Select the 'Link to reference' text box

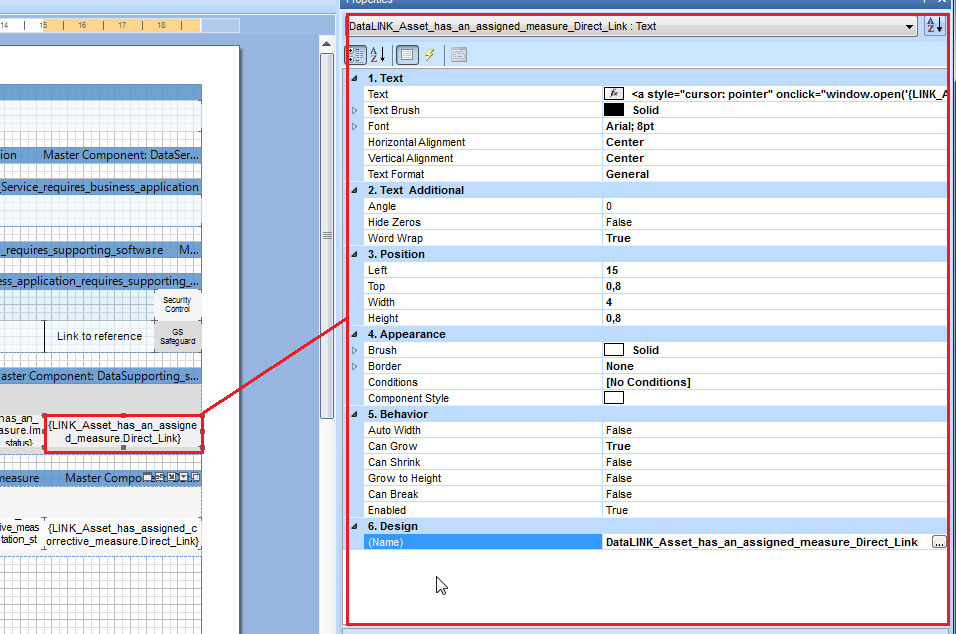click(99, 336)
